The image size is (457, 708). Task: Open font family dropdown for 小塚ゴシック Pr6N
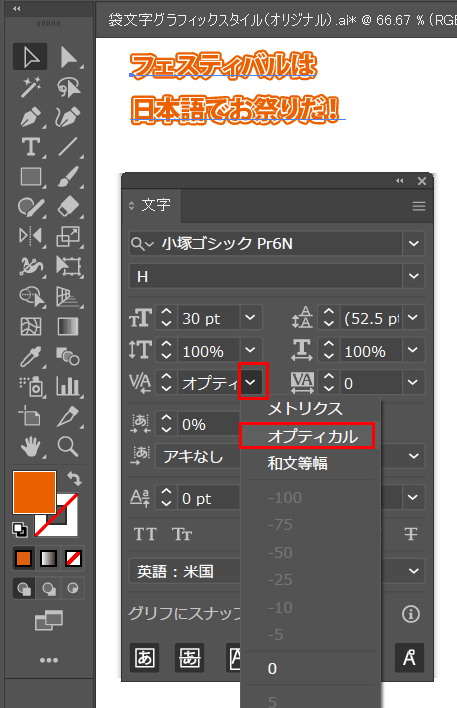tap(414, 243)
